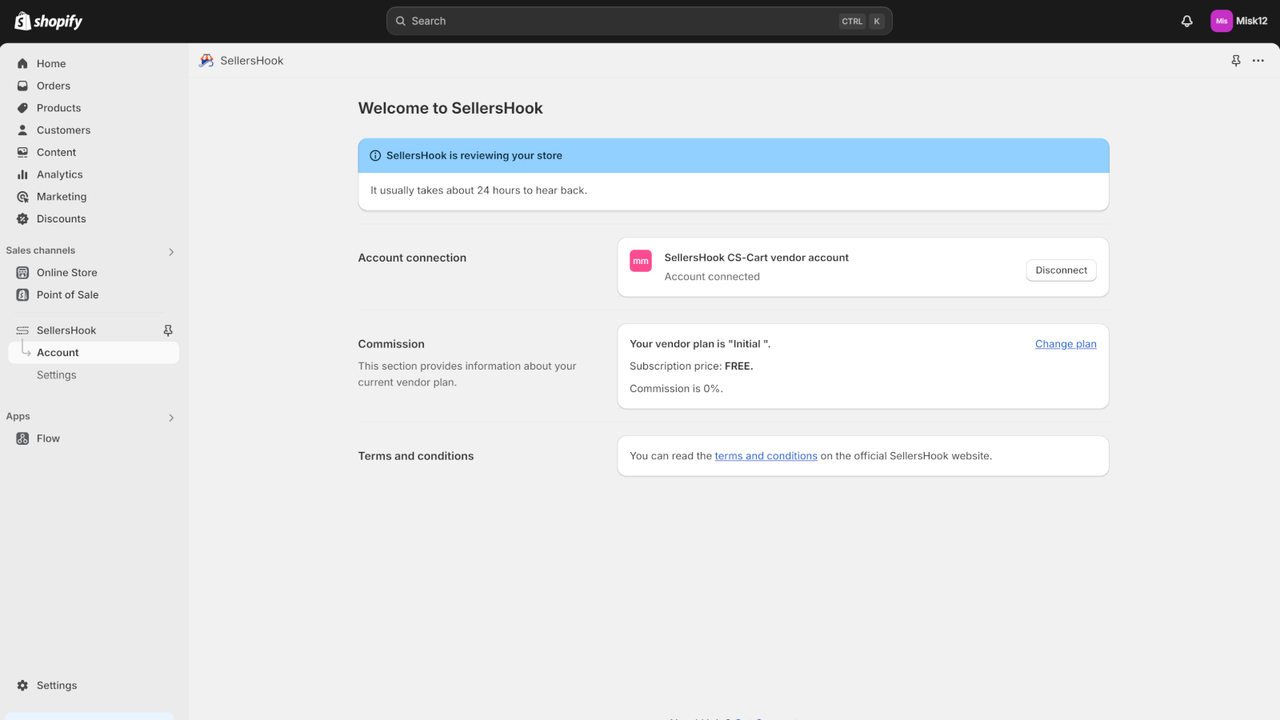Open the terms and conditions link

[766, 456]
